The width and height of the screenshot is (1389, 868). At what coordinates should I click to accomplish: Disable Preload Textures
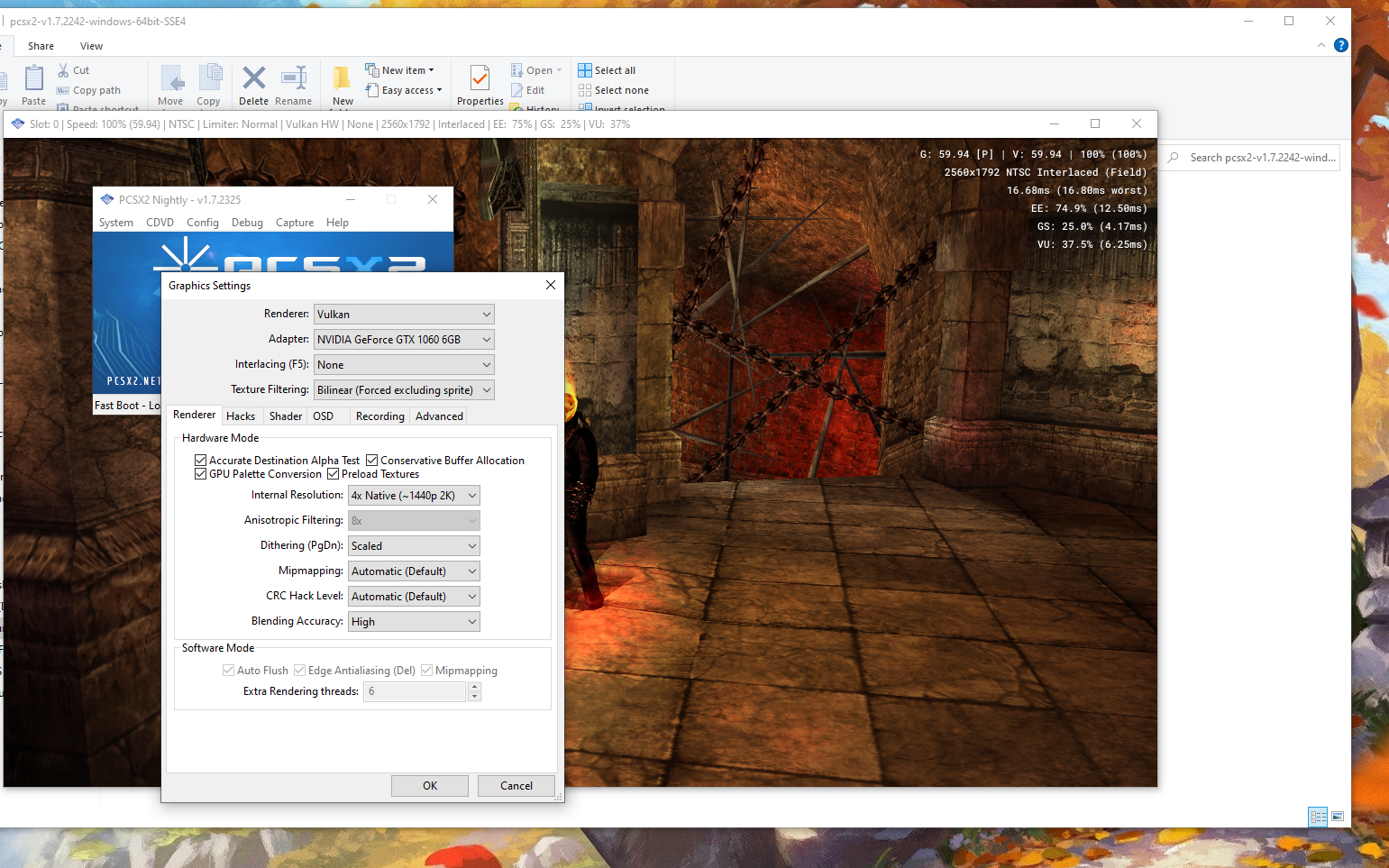333,473
